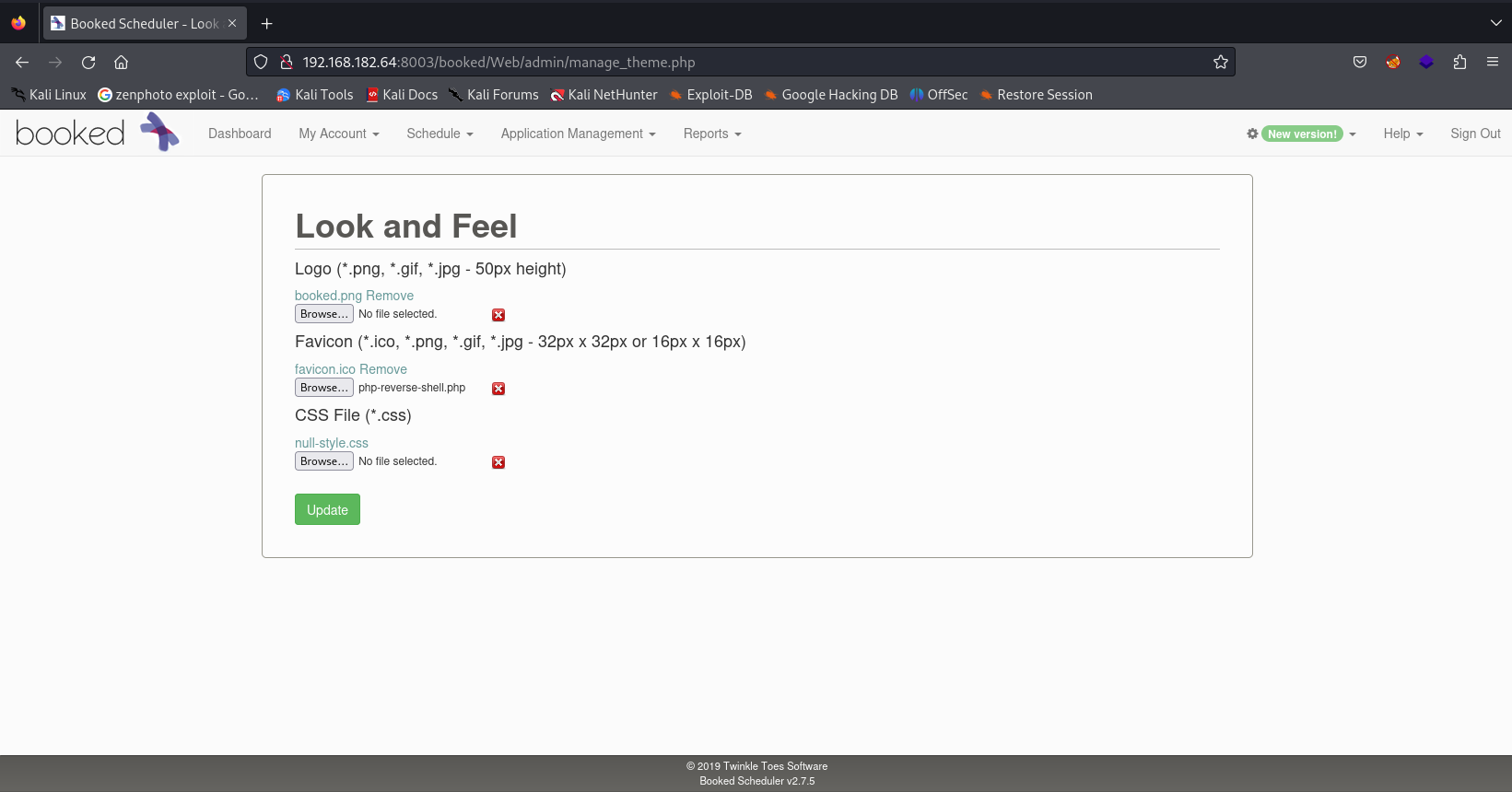
Task: Open the Firefox hamburger application menu
Action: [x=1493, y=63]
